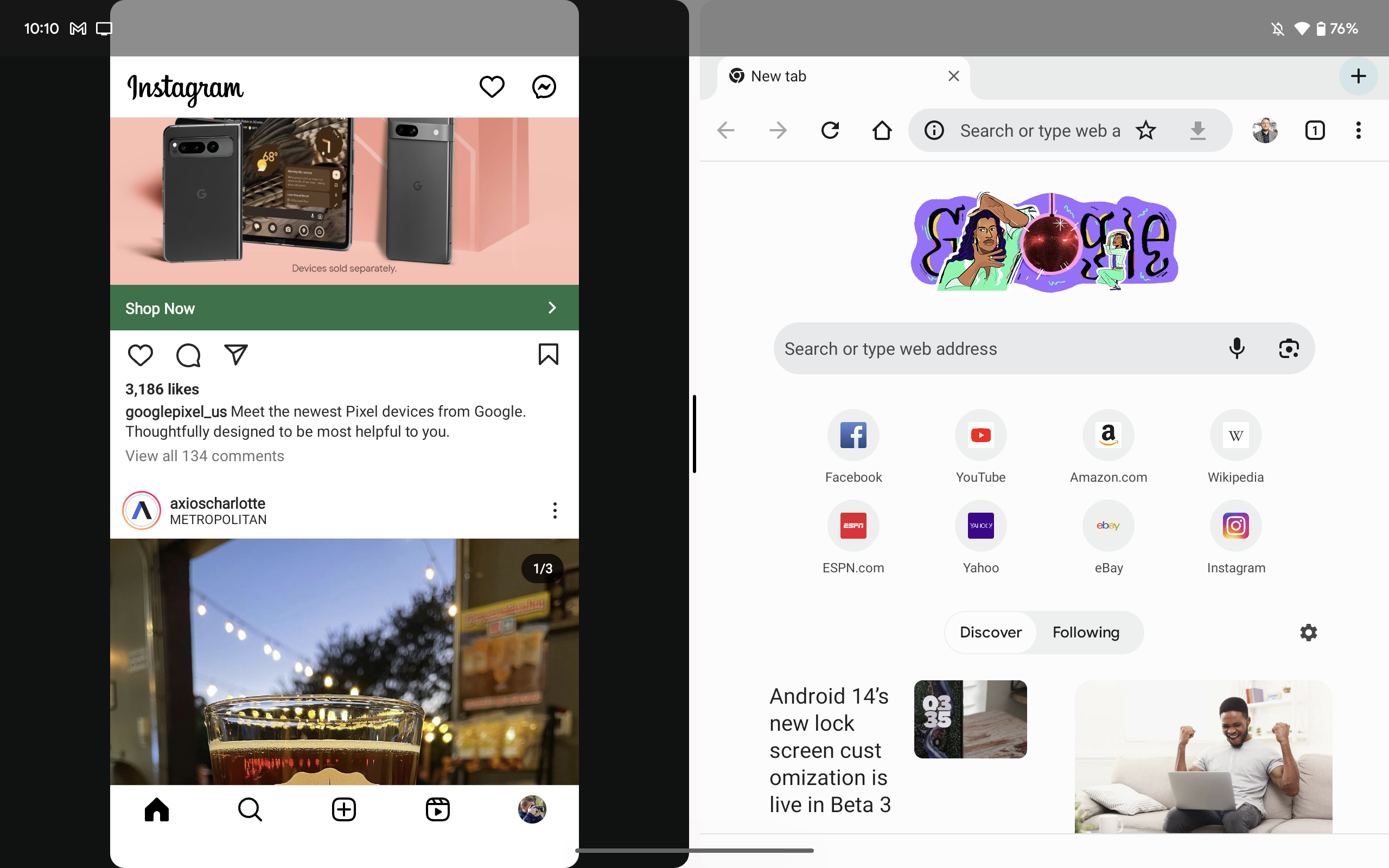The width and height of the screenshot is (1389, 868).
Task: Tap the Instagram bookmark/save icon
Action: click(x=548, y=355)
